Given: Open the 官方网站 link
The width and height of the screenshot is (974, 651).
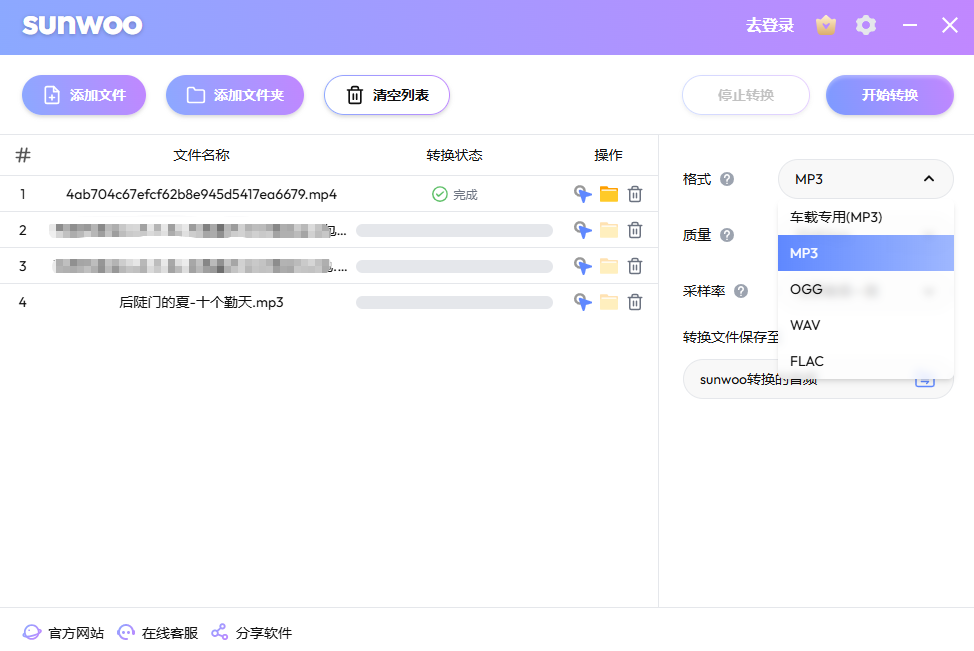Looking at the screenshot, I should 63,633.
